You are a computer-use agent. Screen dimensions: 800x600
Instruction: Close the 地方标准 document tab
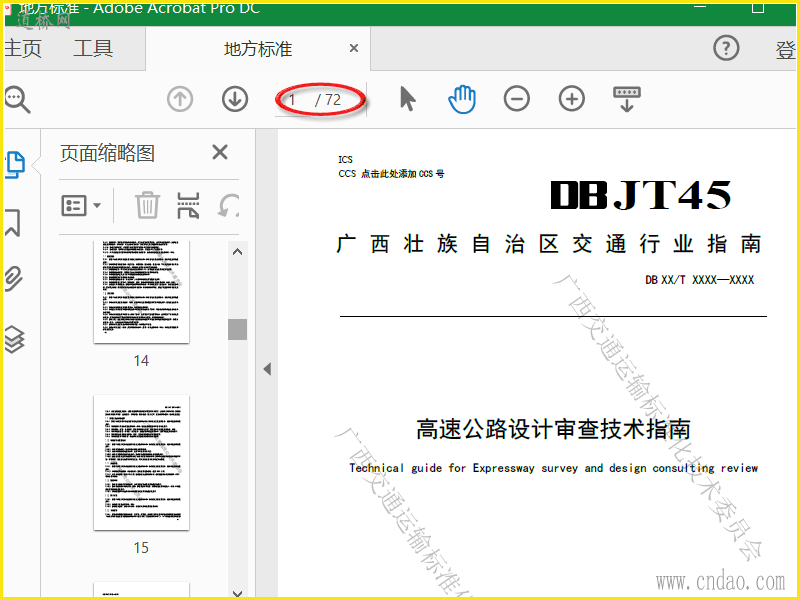[354, 48]
